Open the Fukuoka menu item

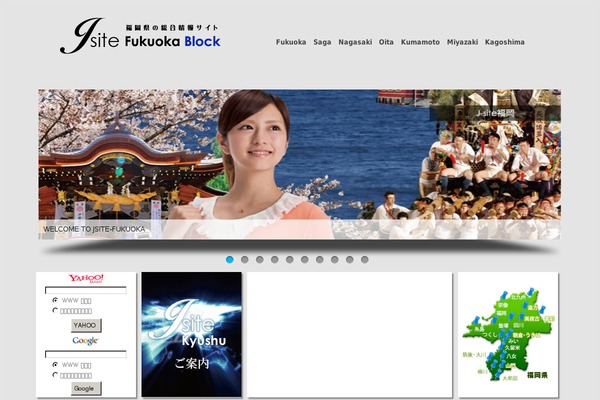click(x=291, y=42)
